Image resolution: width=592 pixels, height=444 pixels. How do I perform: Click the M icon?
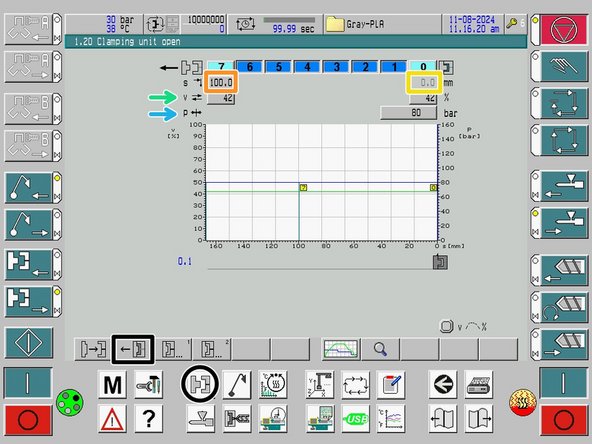[x=112, y=384]
